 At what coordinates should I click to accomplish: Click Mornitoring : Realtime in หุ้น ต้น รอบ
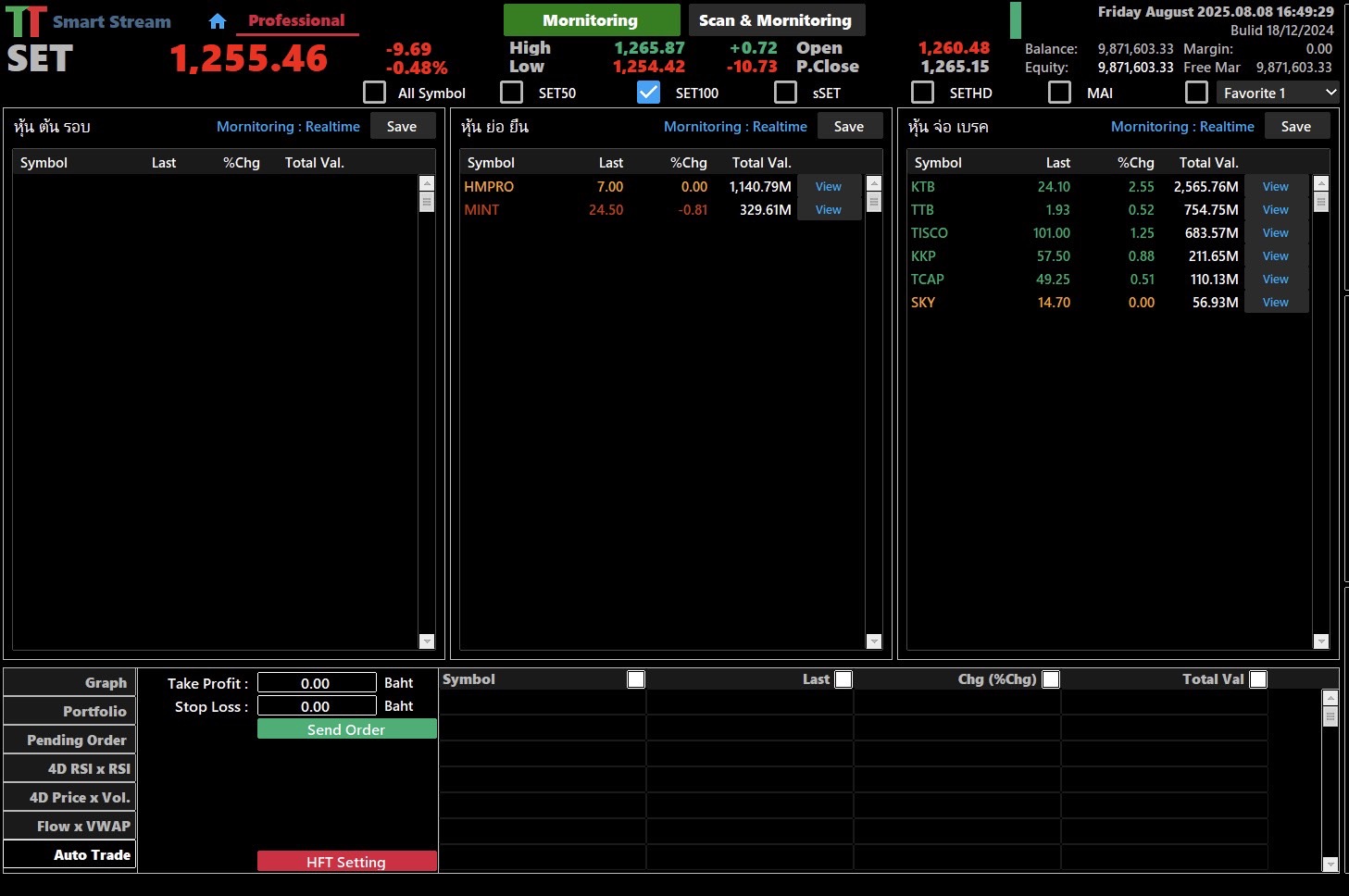288,127
